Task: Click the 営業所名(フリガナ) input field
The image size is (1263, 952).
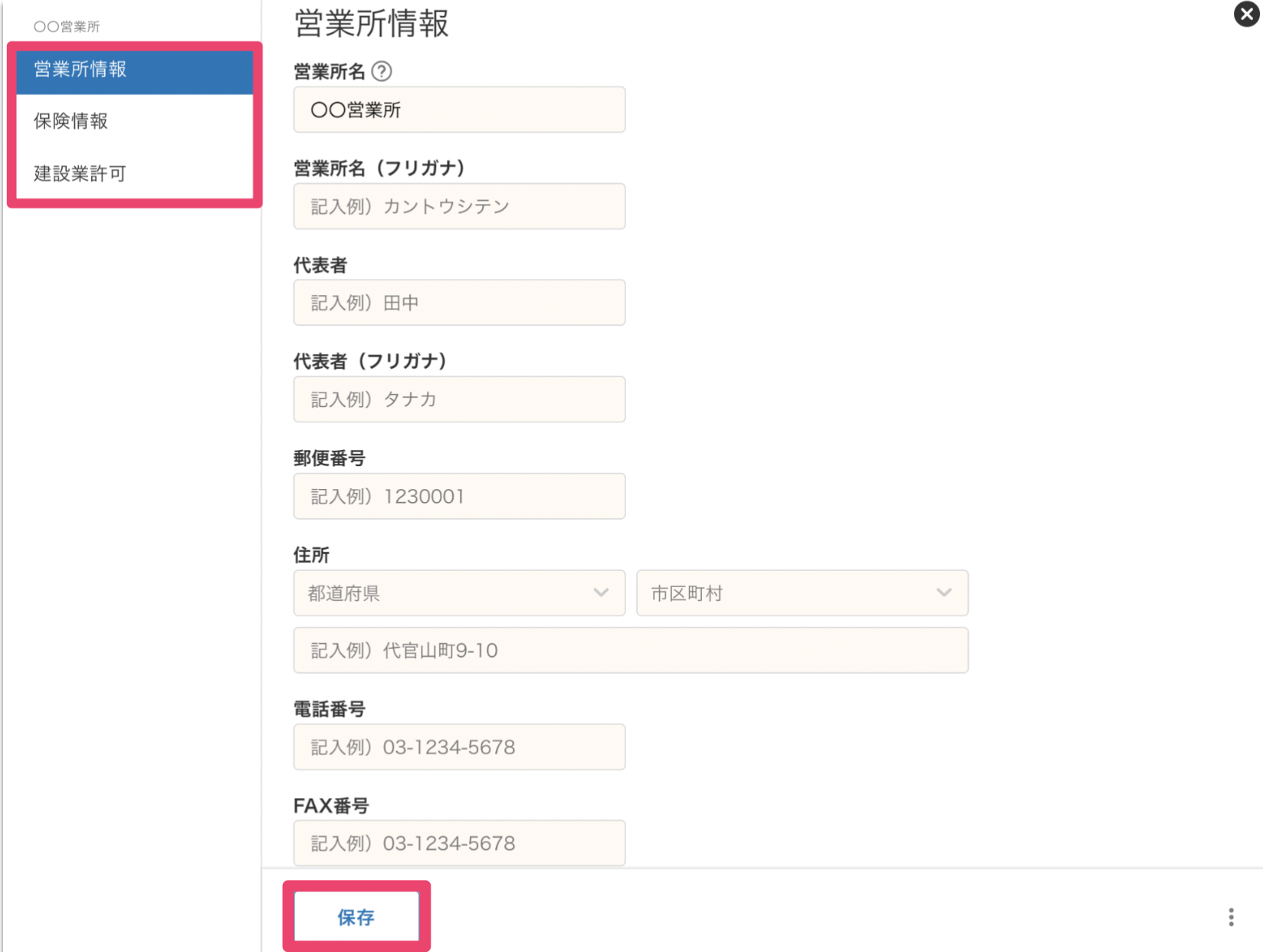Action: click(458, 206)
